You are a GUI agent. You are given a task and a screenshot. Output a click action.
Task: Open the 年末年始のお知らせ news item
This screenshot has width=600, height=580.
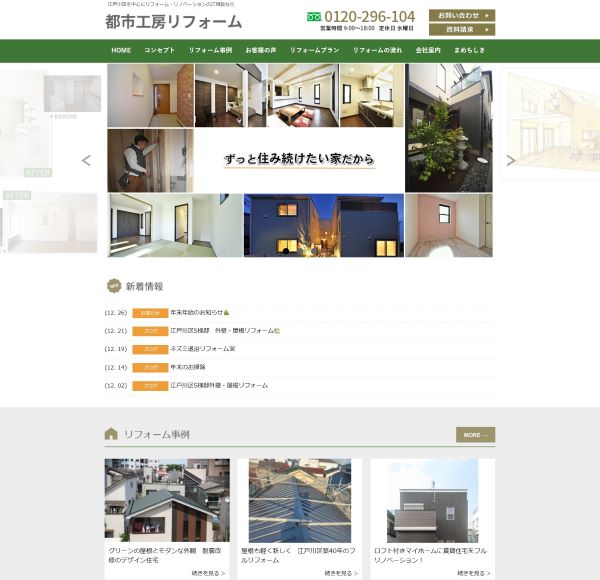pyautogui.click(x=200, y=313)
